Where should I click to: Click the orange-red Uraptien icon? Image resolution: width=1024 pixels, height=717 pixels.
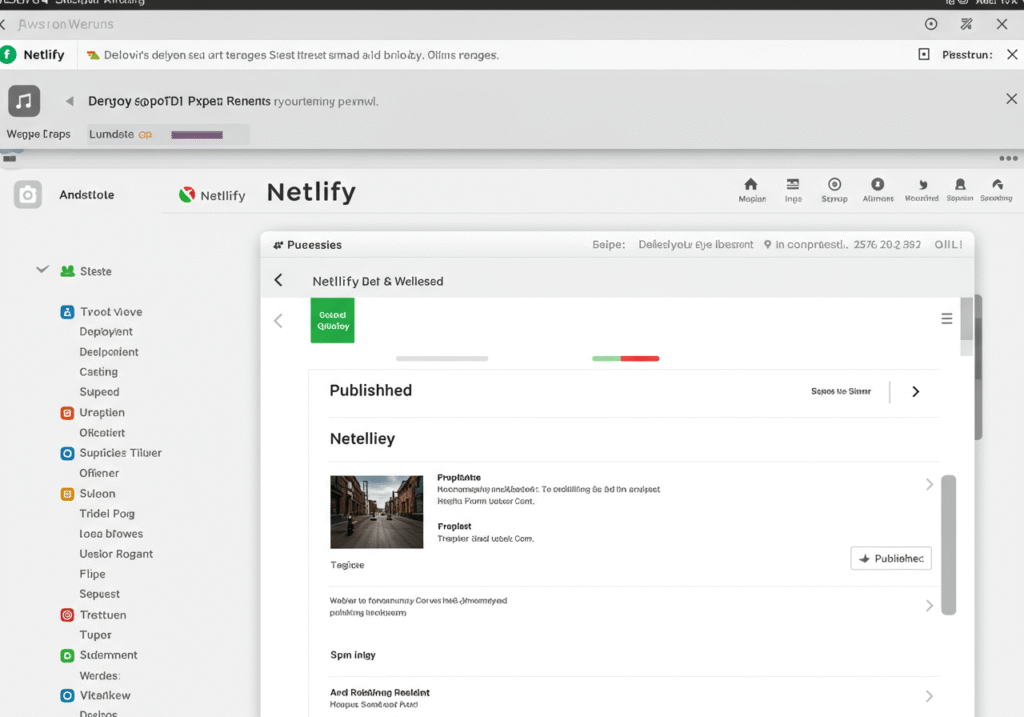coord(67,413)
